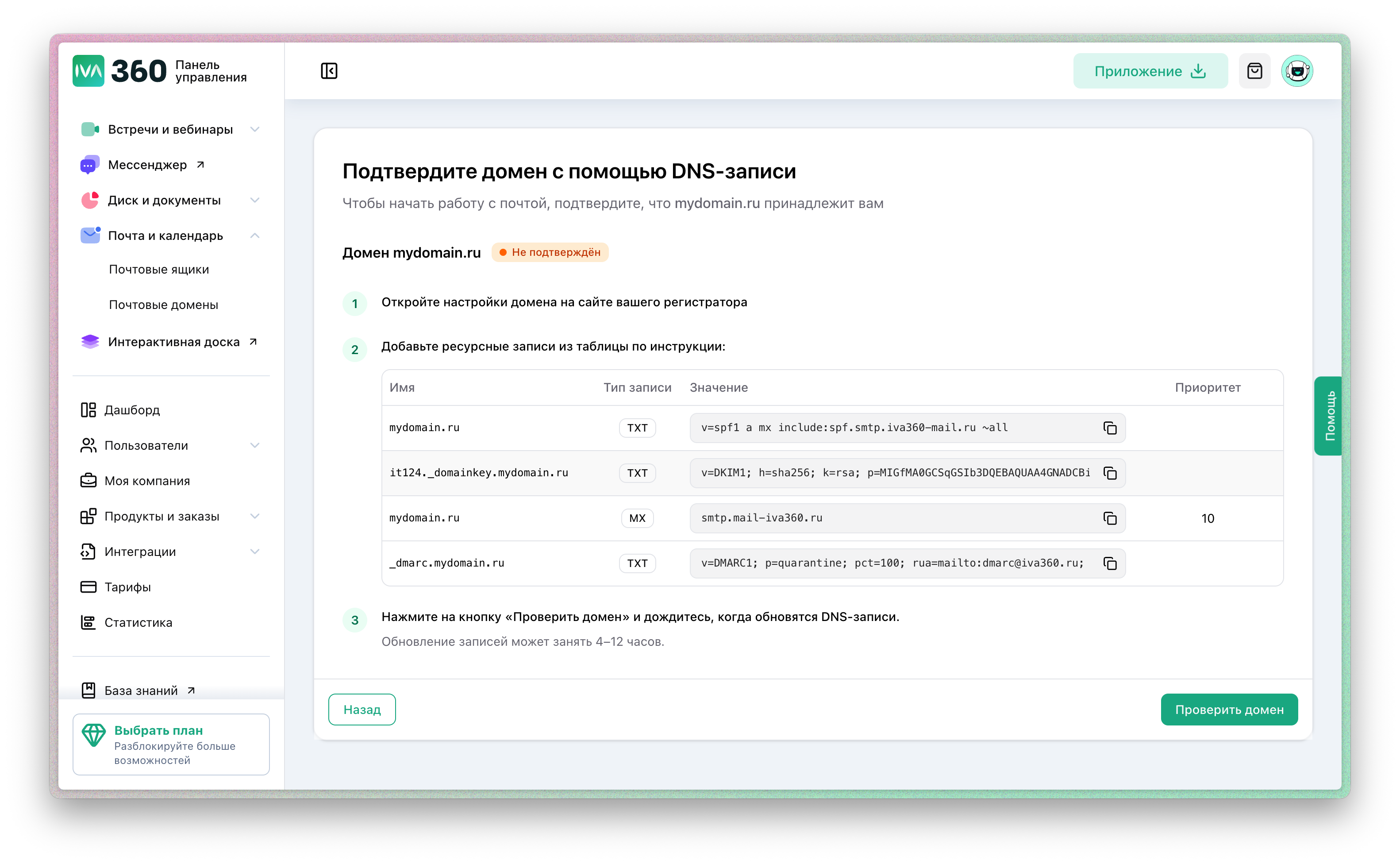The width and height of the screenshot is (1400, 864).
Task: Click the Назад button
Action: [362, 710]
